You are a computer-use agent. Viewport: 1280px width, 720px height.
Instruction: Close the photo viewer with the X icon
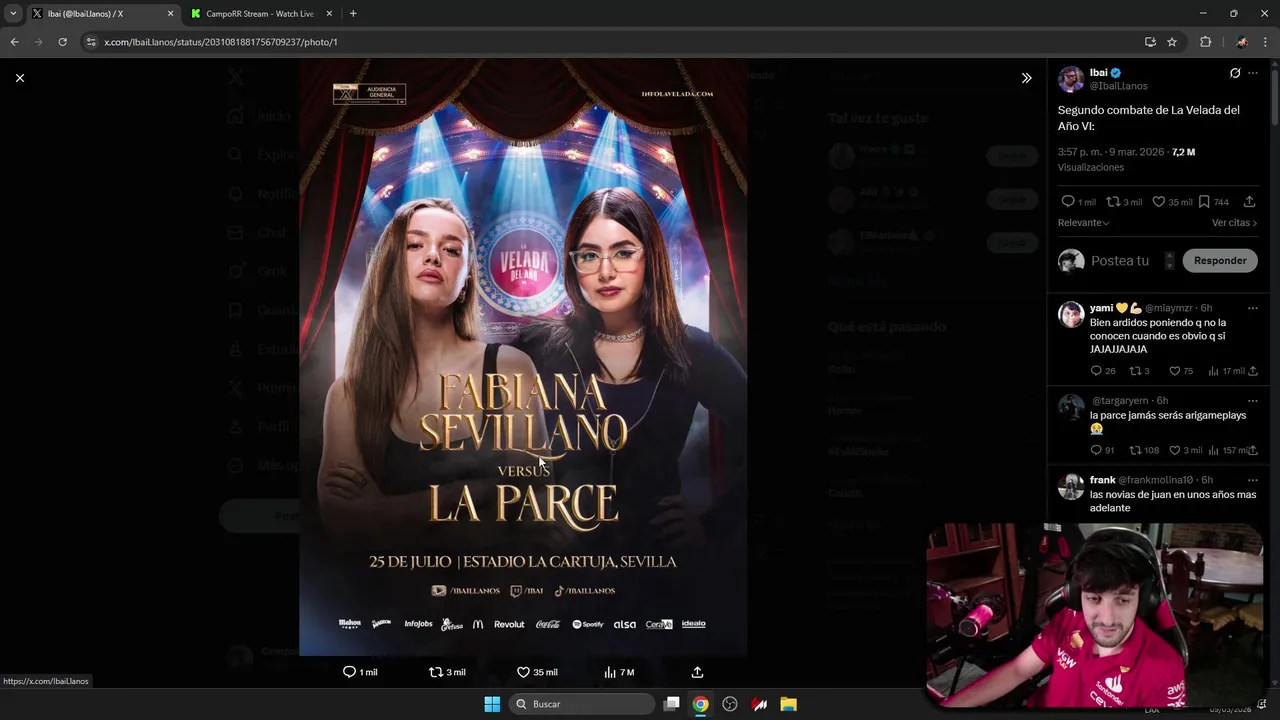pos(19,78)
